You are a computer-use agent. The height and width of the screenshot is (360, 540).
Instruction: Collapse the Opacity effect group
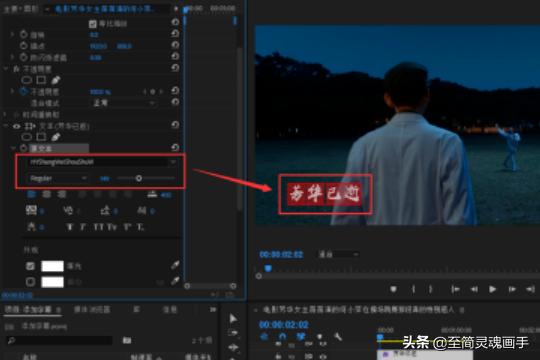point(5,69)
